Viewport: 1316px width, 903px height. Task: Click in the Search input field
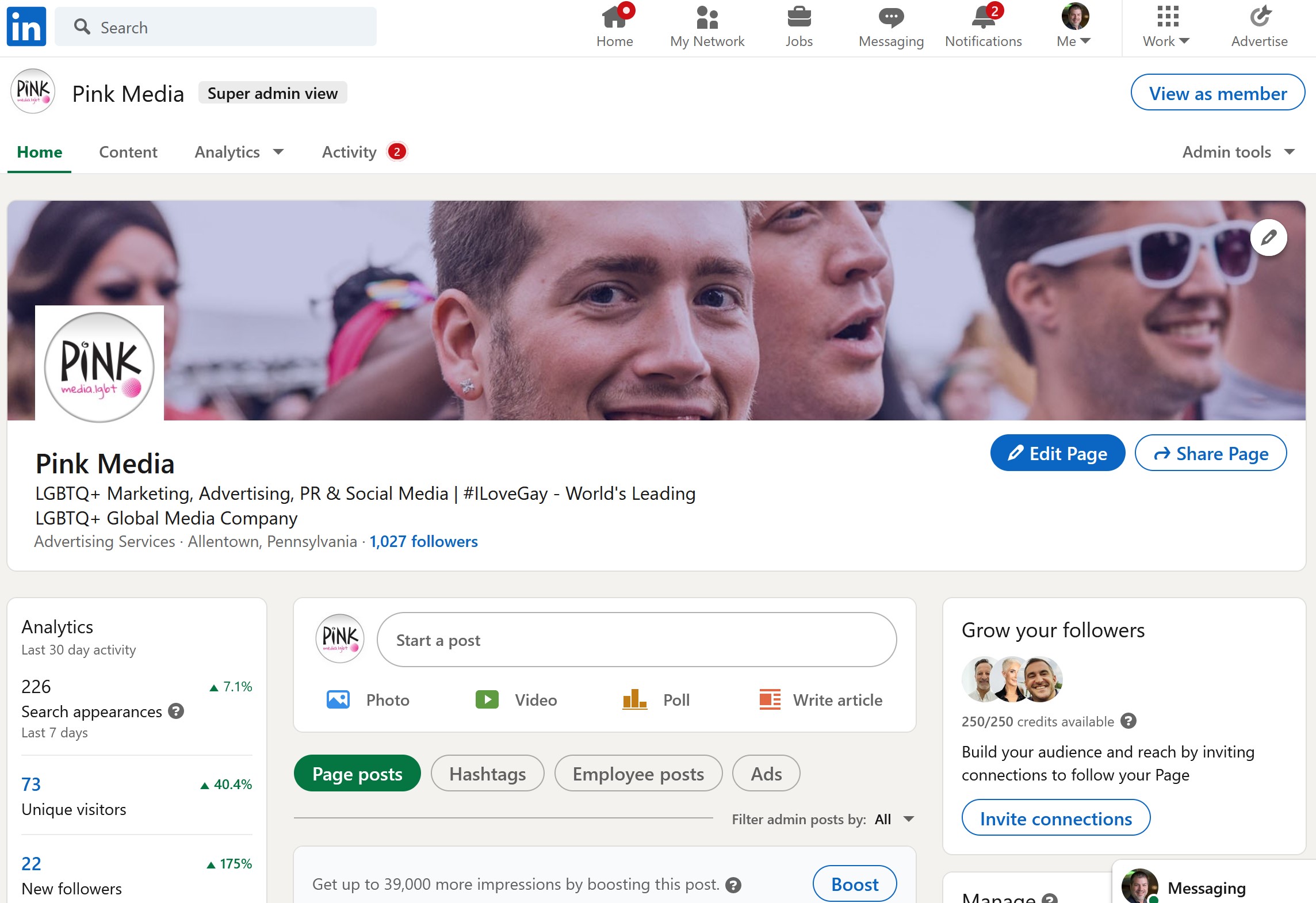tap(216, 26)
